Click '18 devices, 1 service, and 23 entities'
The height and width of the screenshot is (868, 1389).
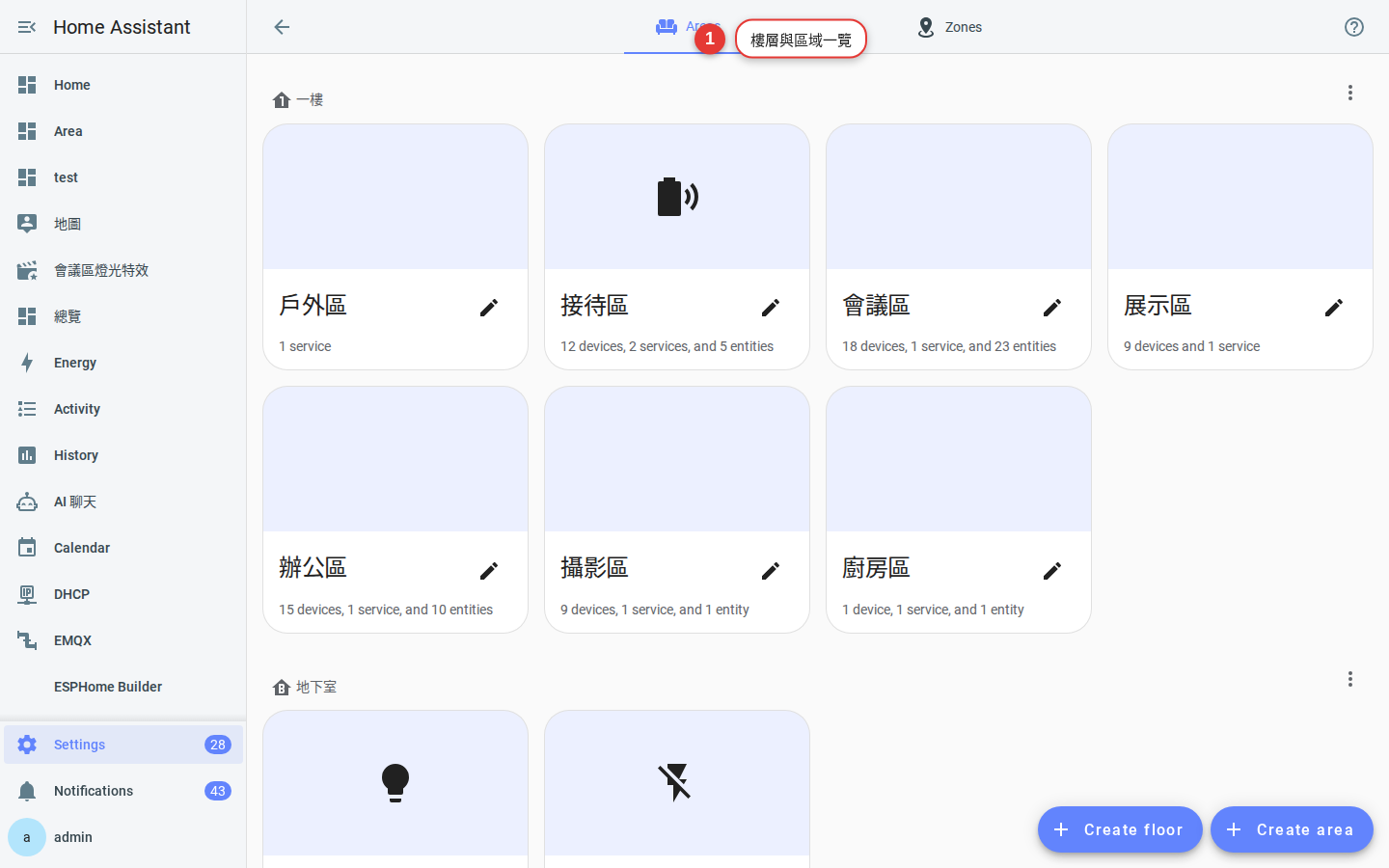949,346
